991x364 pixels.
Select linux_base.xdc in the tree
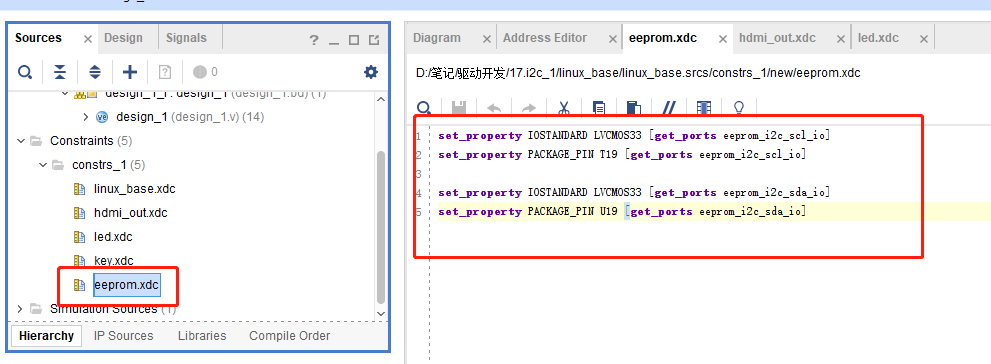click(135, 189)
